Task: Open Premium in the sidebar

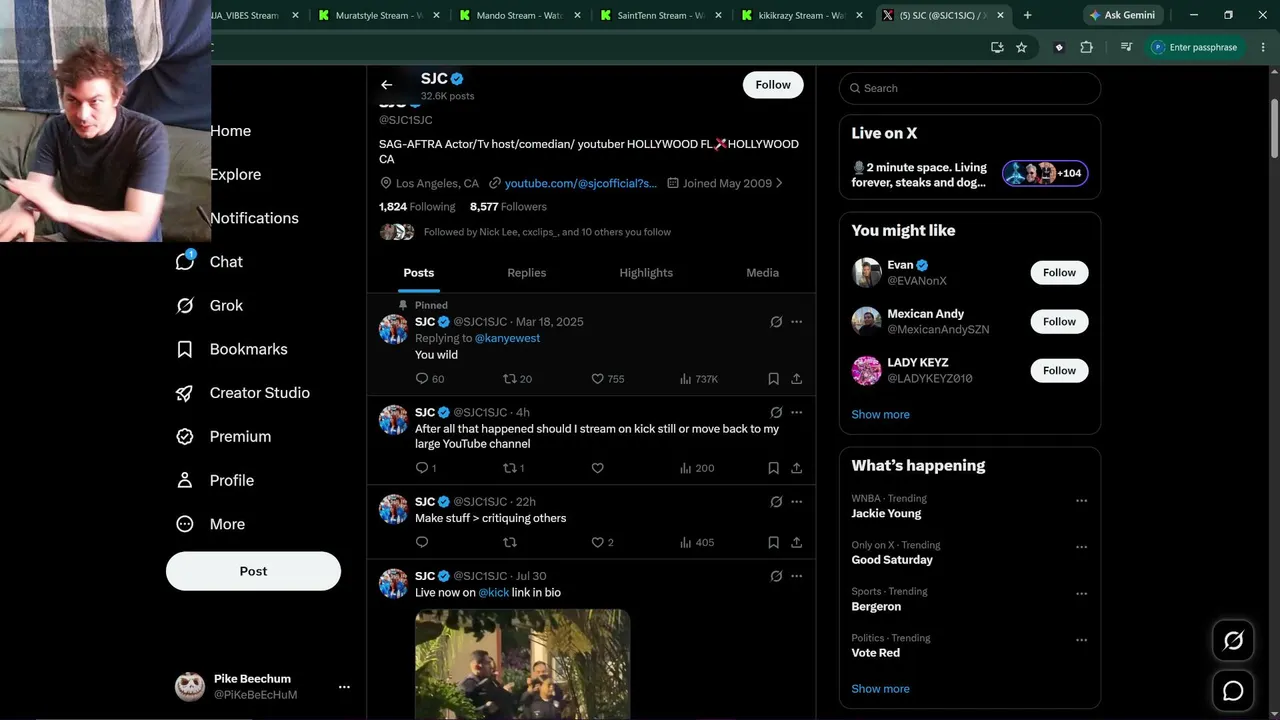Action: tap(223, 437)
